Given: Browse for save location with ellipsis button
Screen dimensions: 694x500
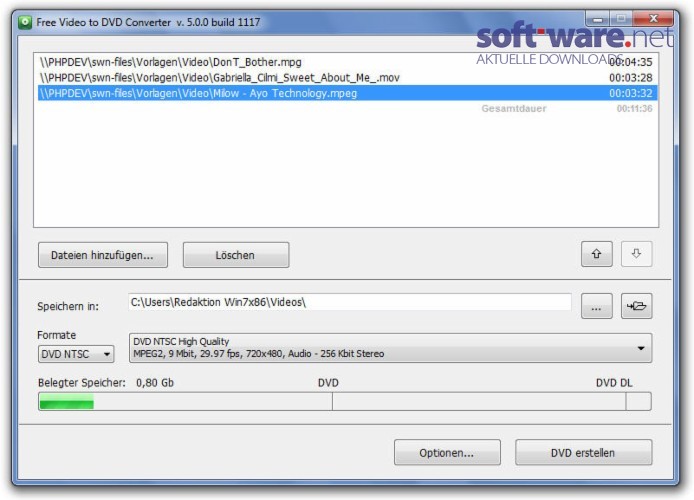Looking at the screenshot, I should 596,306.
